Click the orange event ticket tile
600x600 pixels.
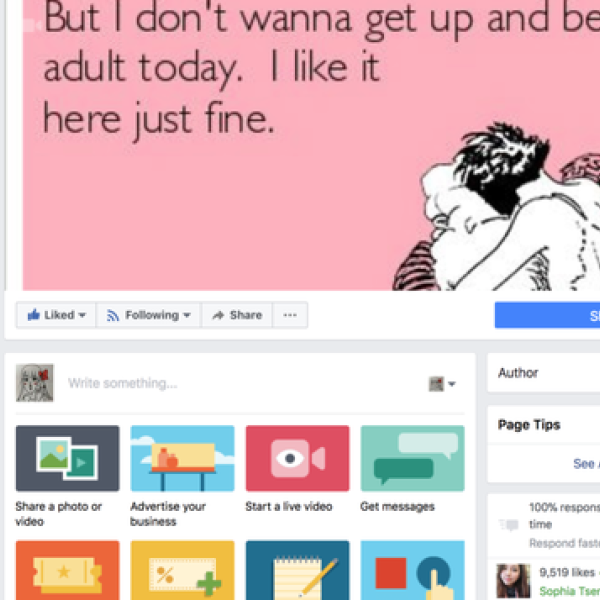coord(67,570)
